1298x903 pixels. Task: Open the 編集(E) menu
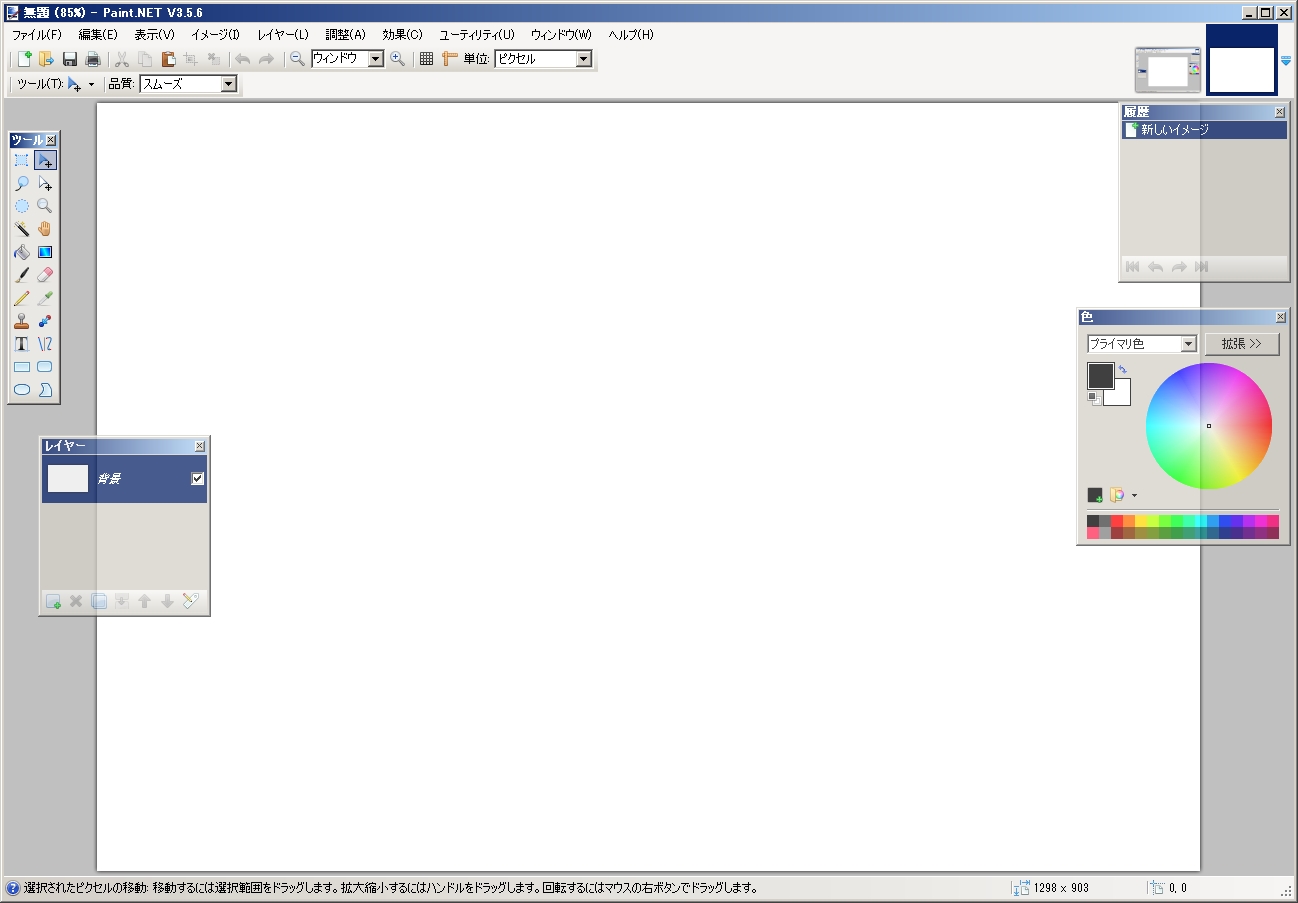[x=98, y=35]
